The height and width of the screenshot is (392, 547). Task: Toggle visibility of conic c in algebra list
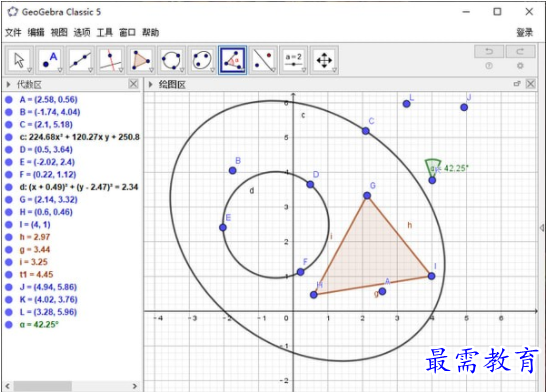(9, 137)
